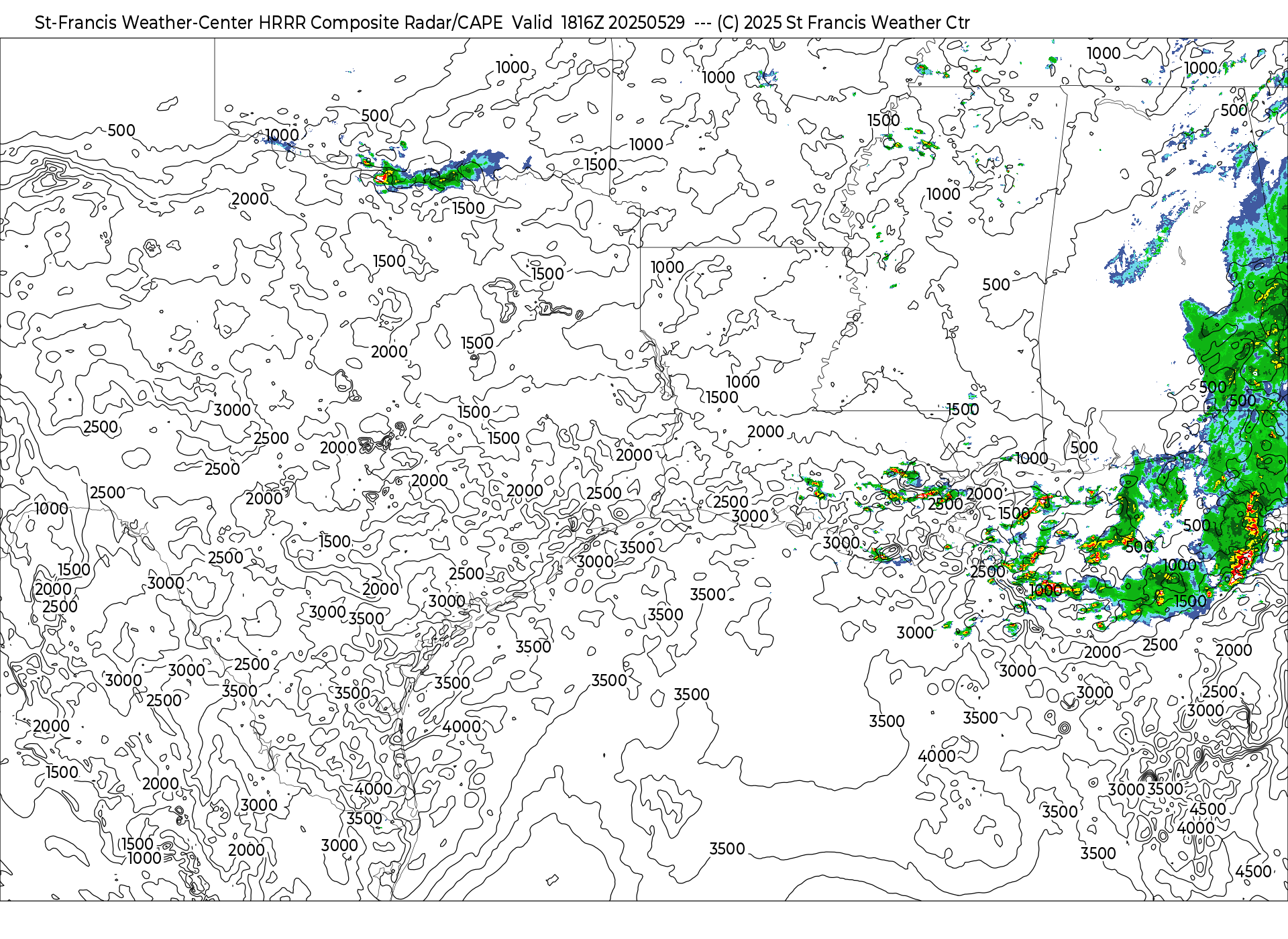The width and height of the screenshot is (1288, 939).
Task: Click the 'HRRR Composite Radar/CAPE' title text
Action: (381, 23)
